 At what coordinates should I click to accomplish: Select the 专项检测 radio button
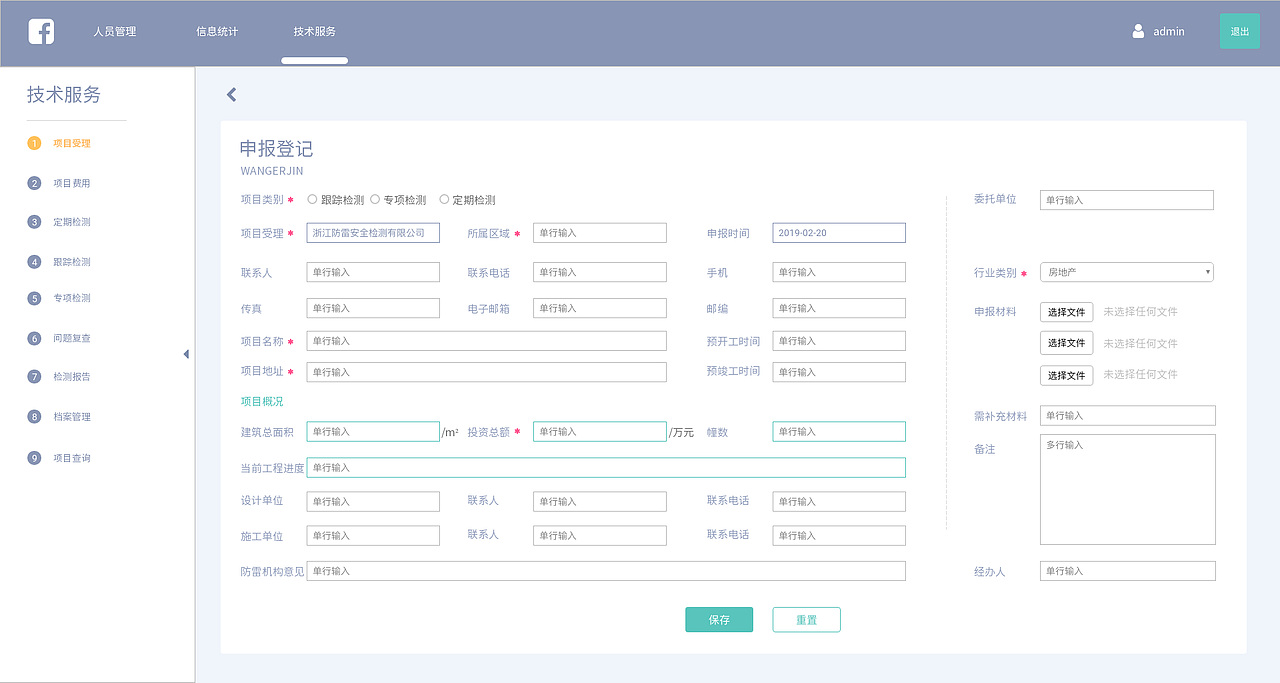click(375, 198)
